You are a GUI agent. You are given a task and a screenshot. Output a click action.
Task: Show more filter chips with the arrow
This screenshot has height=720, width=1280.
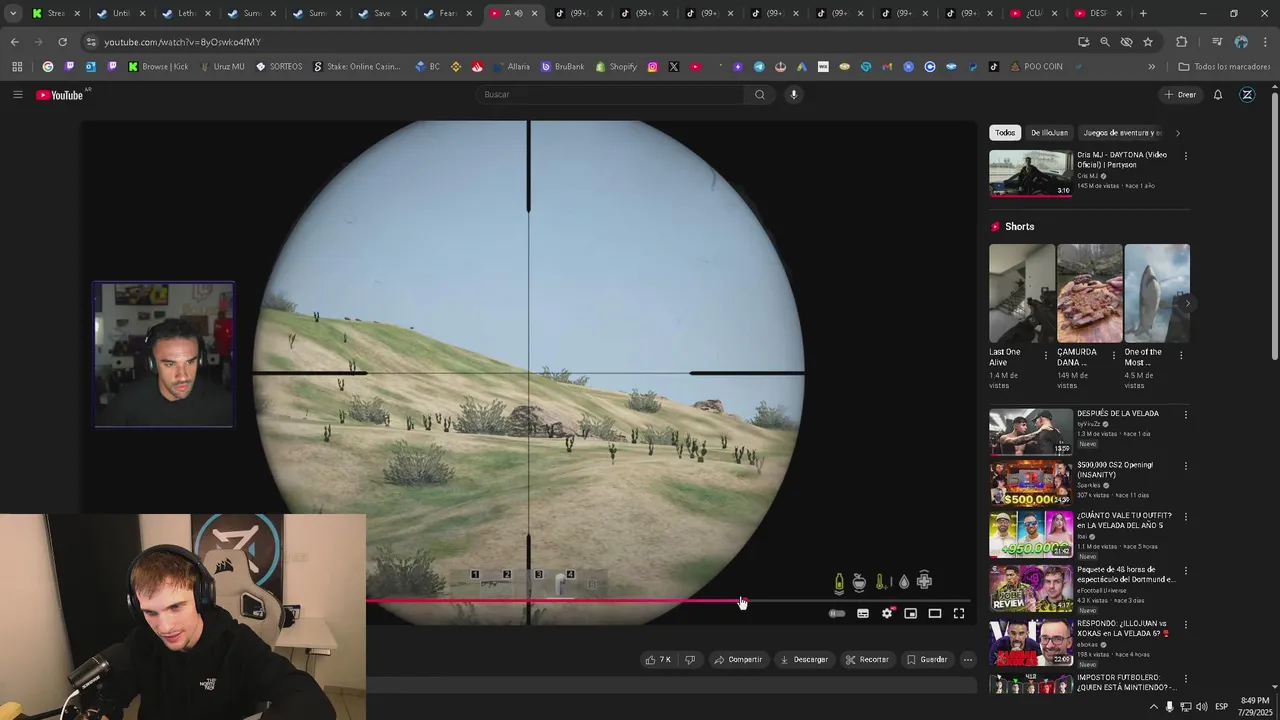[x=1177, y=133]
